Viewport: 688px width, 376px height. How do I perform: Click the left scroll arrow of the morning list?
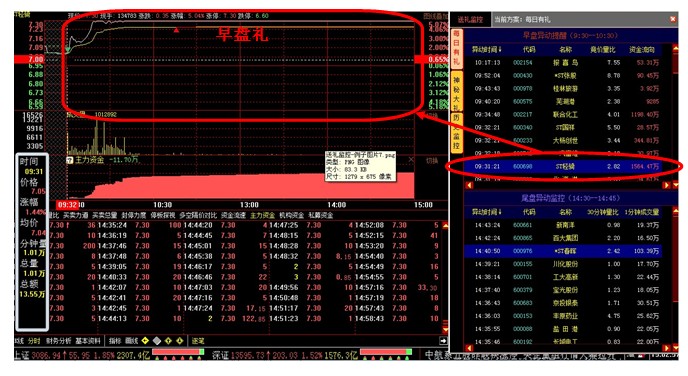tap(469, 185)
